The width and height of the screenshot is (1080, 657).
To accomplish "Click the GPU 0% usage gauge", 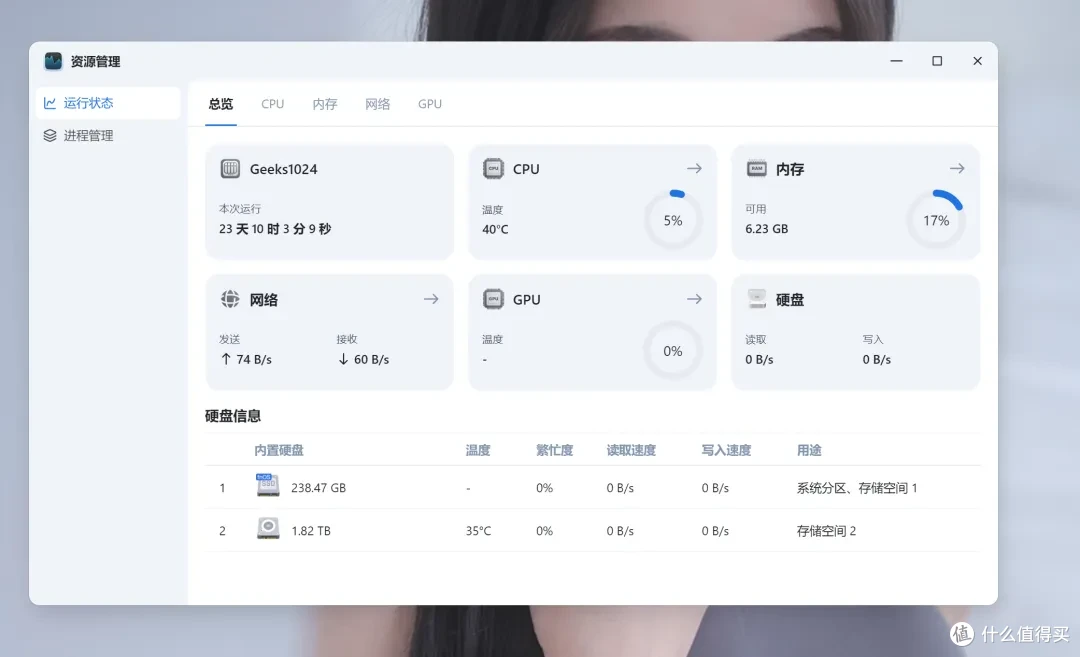I will (673, 351).
